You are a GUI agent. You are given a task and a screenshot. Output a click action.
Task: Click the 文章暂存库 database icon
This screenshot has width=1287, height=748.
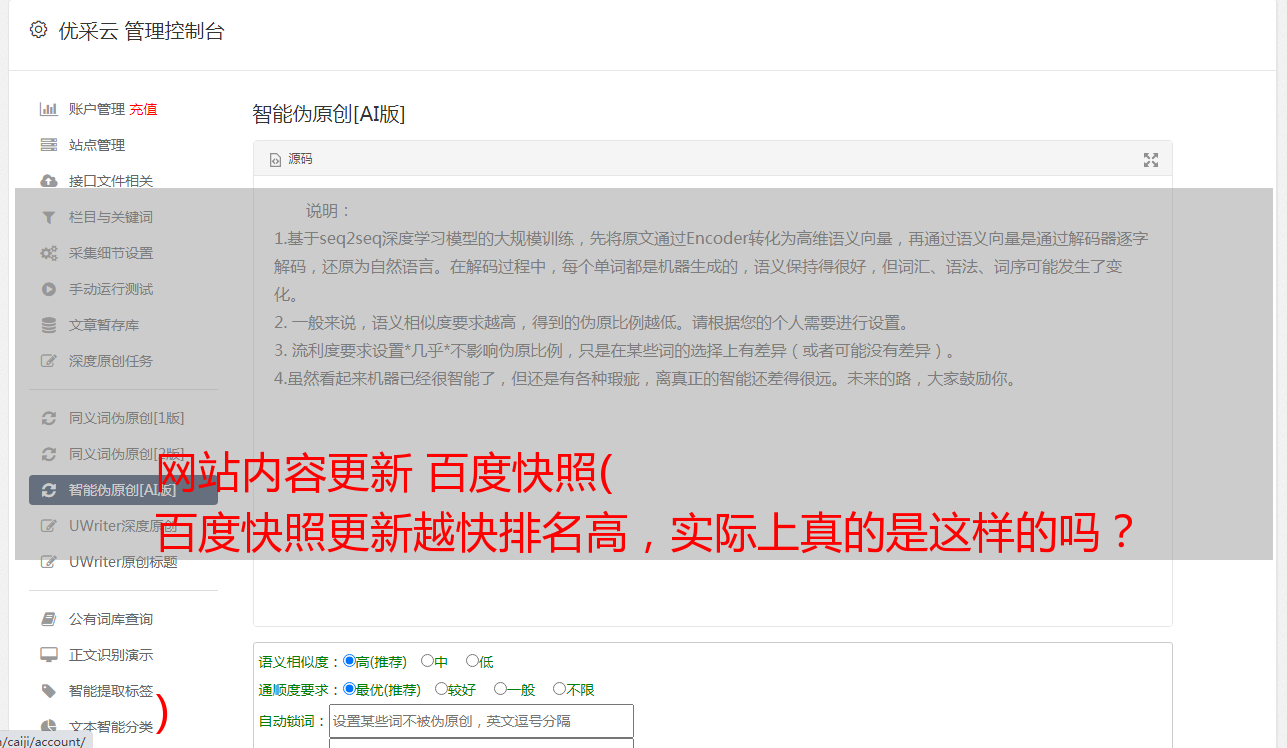pos(48,325)
